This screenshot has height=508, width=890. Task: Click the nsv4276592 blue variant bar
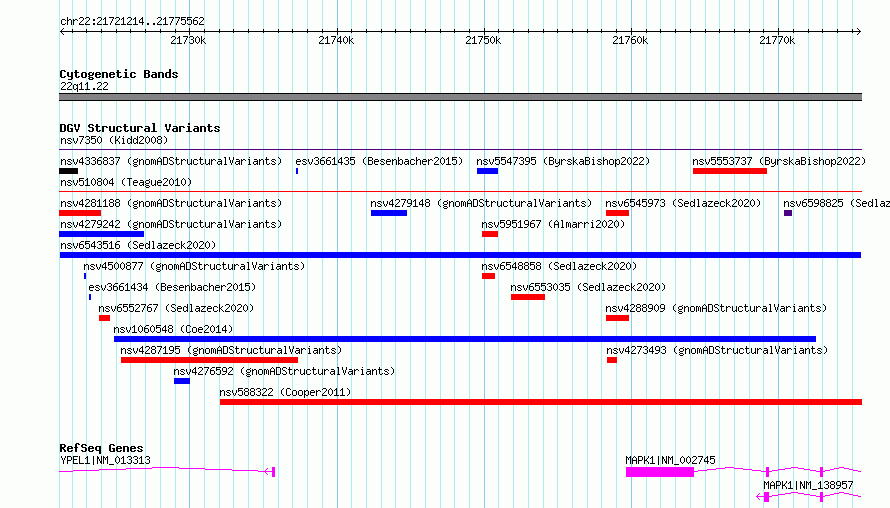click(182, 381)
